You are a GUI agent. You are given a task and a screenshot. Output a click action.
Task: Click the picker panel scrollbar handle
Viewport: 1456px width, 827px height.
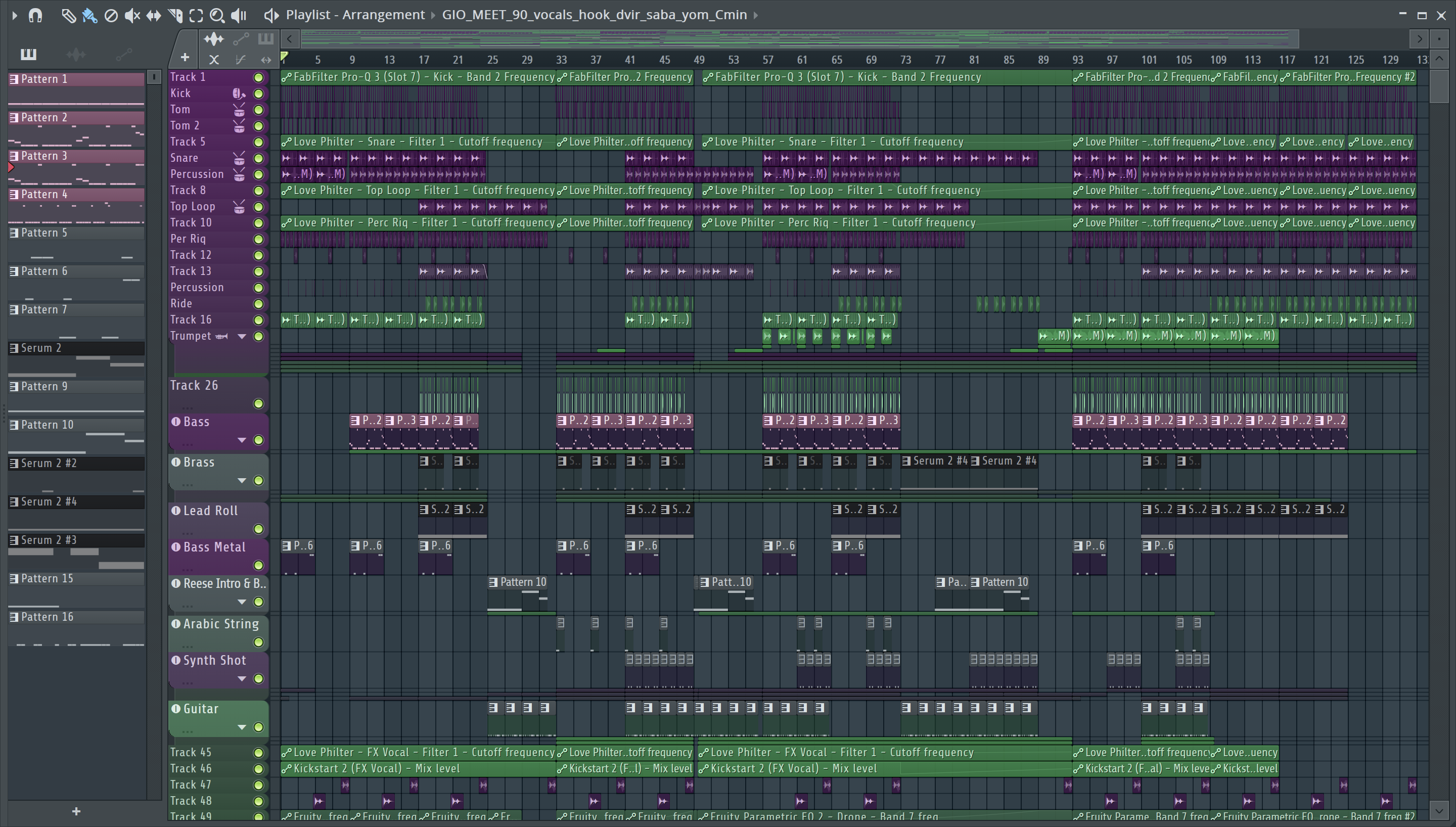point(154,77)
